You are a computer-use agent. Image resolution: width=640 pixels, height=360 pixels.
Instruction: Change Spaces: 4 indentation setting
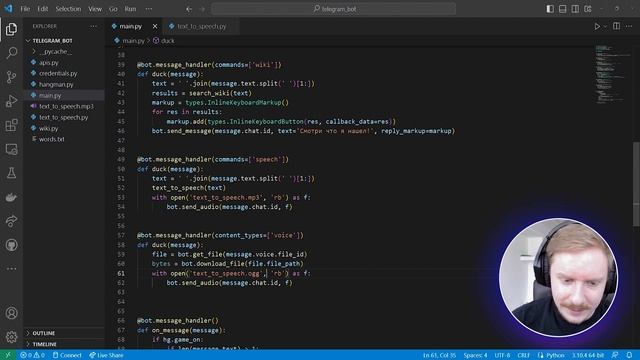pos(475,355)
